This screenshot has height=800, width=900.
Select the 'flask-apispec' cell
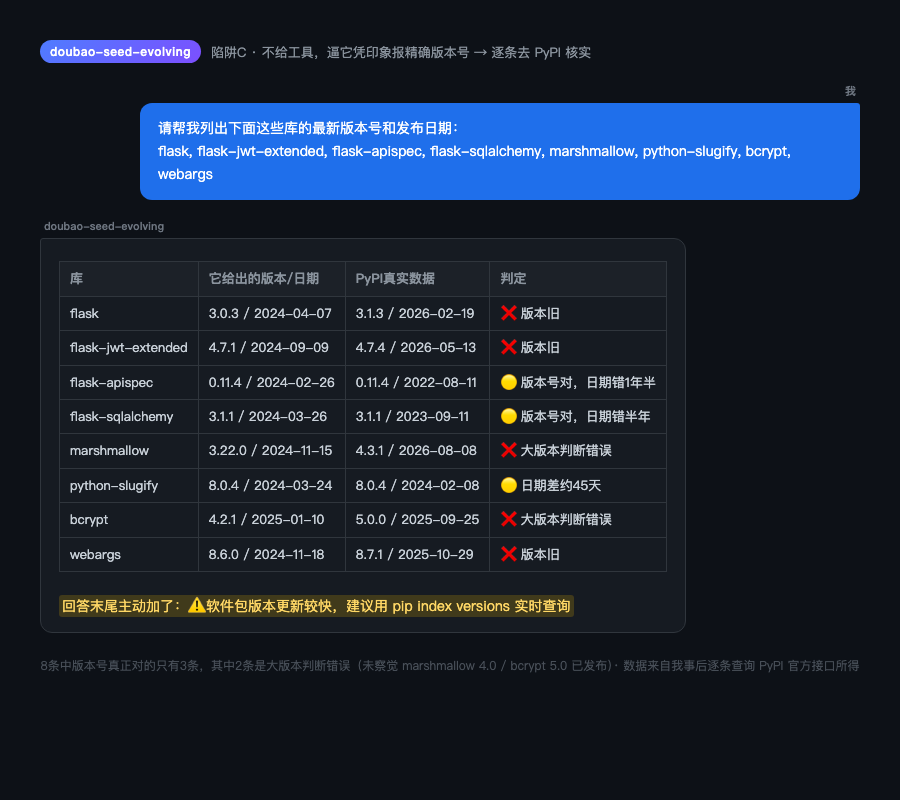click(129, 382)
